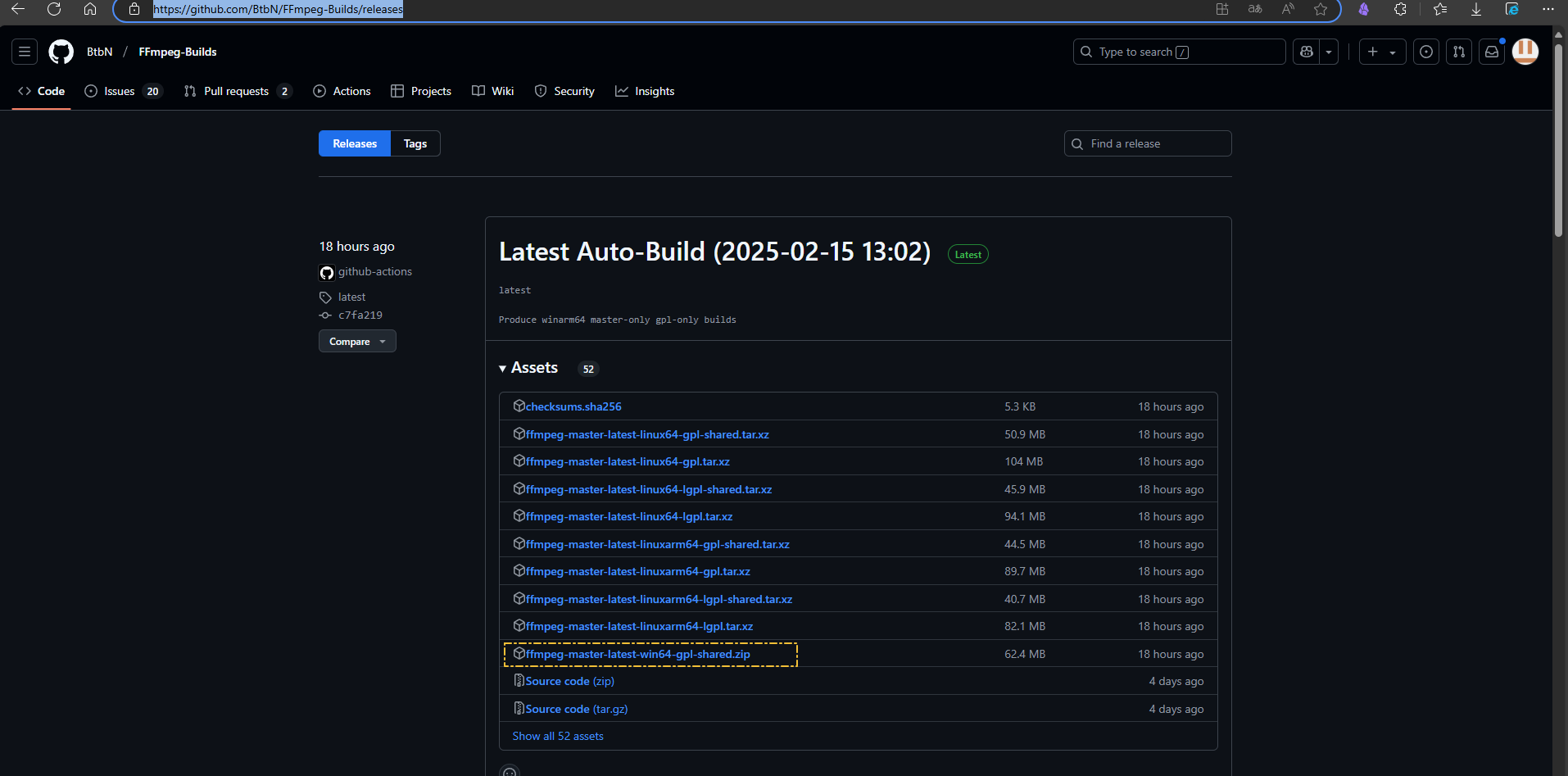Image resolution: width=1568 pixels, height=776 pixels.
Task: Download ffmpeg linuxarm64-gpl-shared.tar.xz
Action: pos(658,544)
